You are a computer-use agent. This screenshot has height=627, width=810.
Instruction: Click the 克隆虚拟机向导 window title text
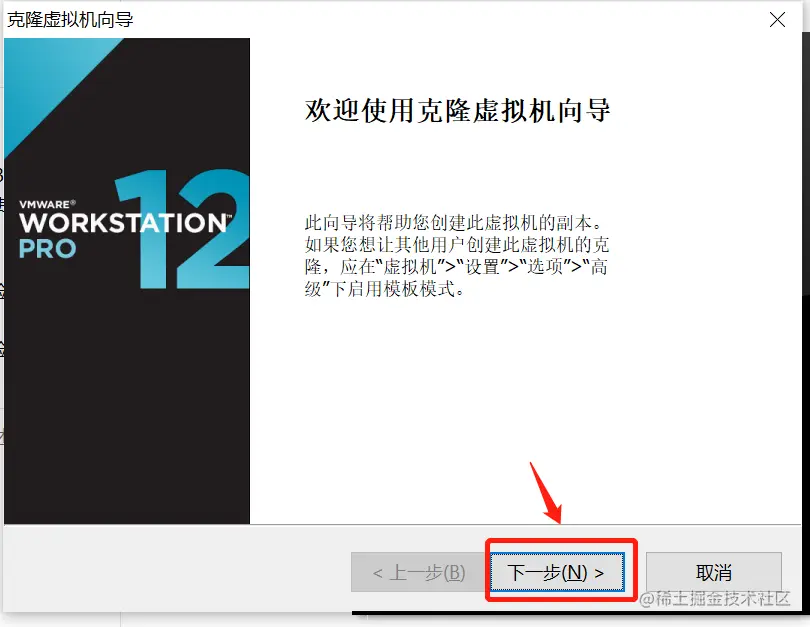pyautogui.click(x=70, y=20)
